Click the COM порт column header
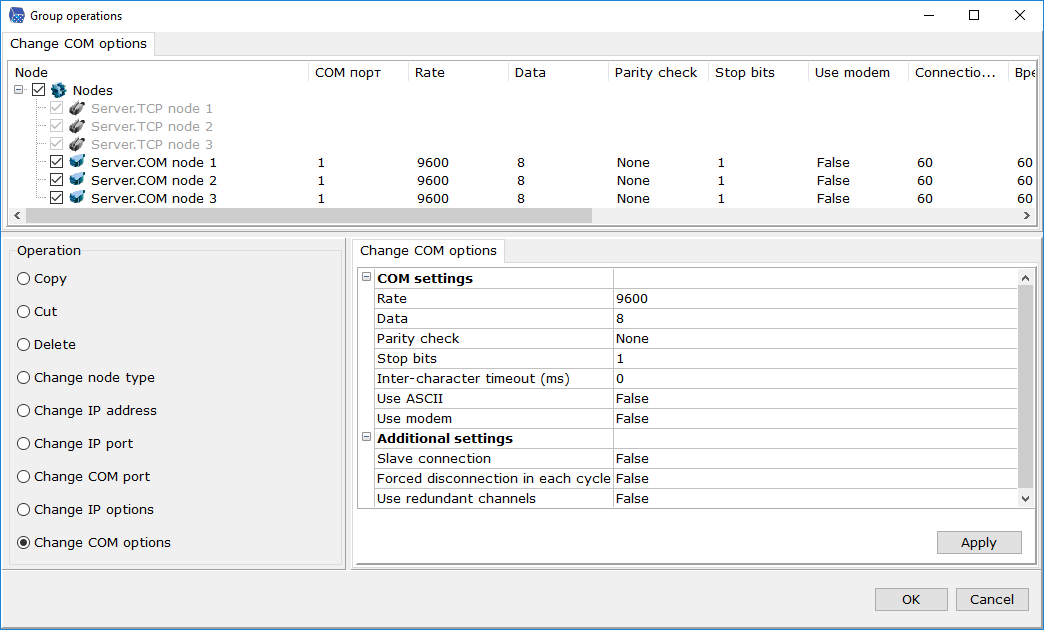1044x630 pixels. pyautogui.click(x=358, y=72)
